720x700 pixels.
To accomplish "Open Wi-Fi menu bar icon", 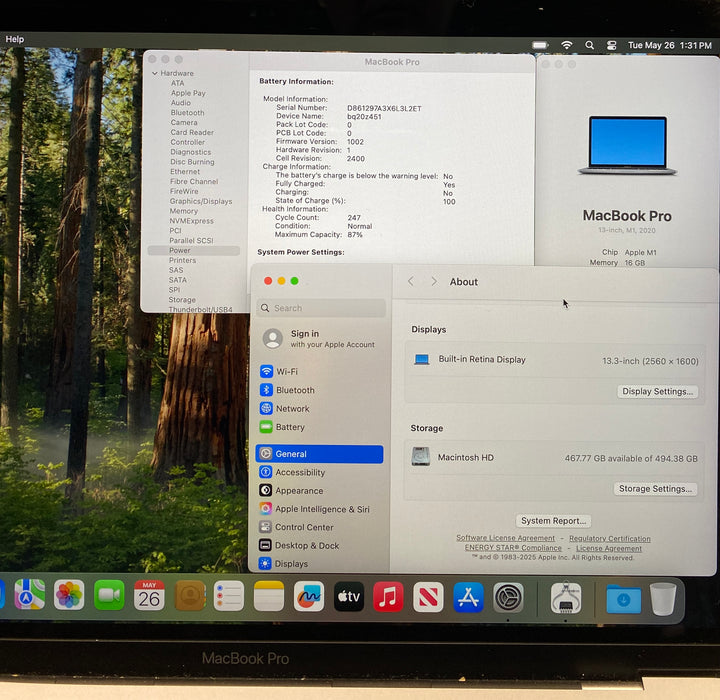I will 567,45.
